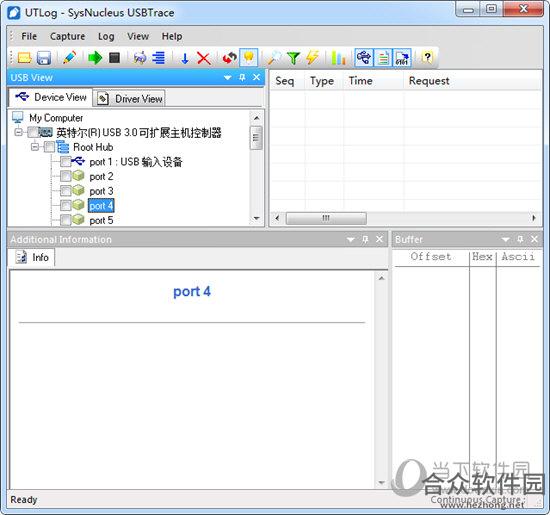
Task: Collapse the USB 3.0 host controller node
Action: coord(18,132)
